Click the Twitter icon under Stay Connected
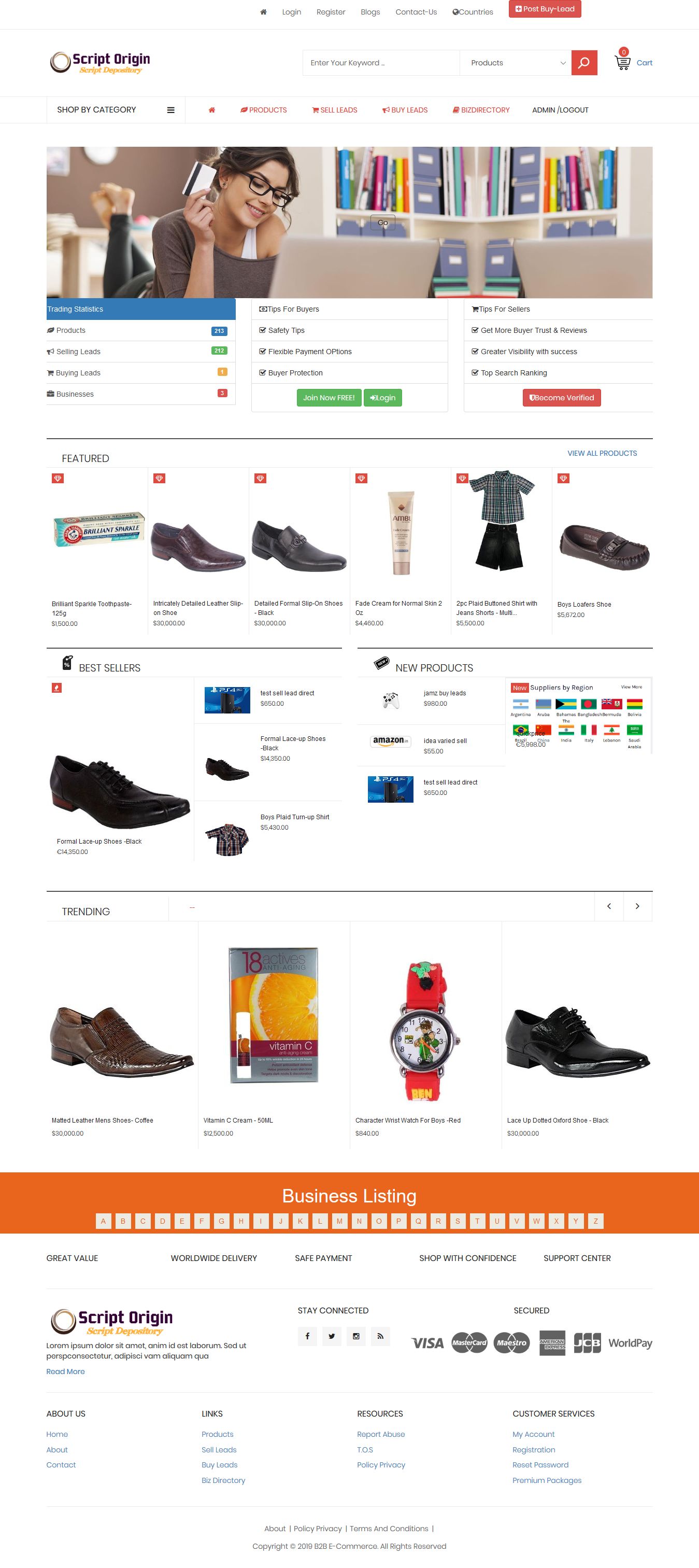The width and height of the screenshot is (699, 1568). pos(332,1336)
